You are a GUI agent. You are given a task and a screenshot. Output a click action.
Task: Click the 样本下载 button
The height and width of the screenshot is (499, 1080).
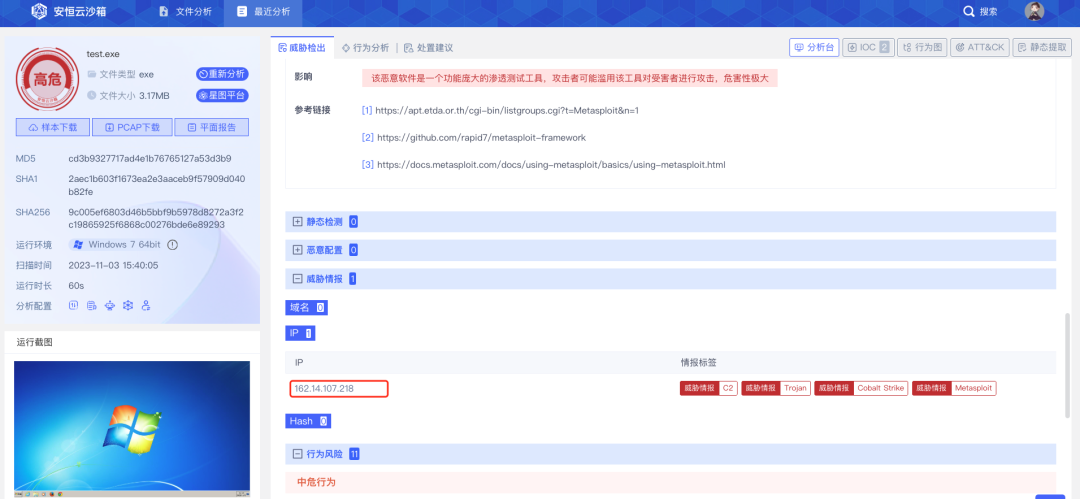click(52, 127)
